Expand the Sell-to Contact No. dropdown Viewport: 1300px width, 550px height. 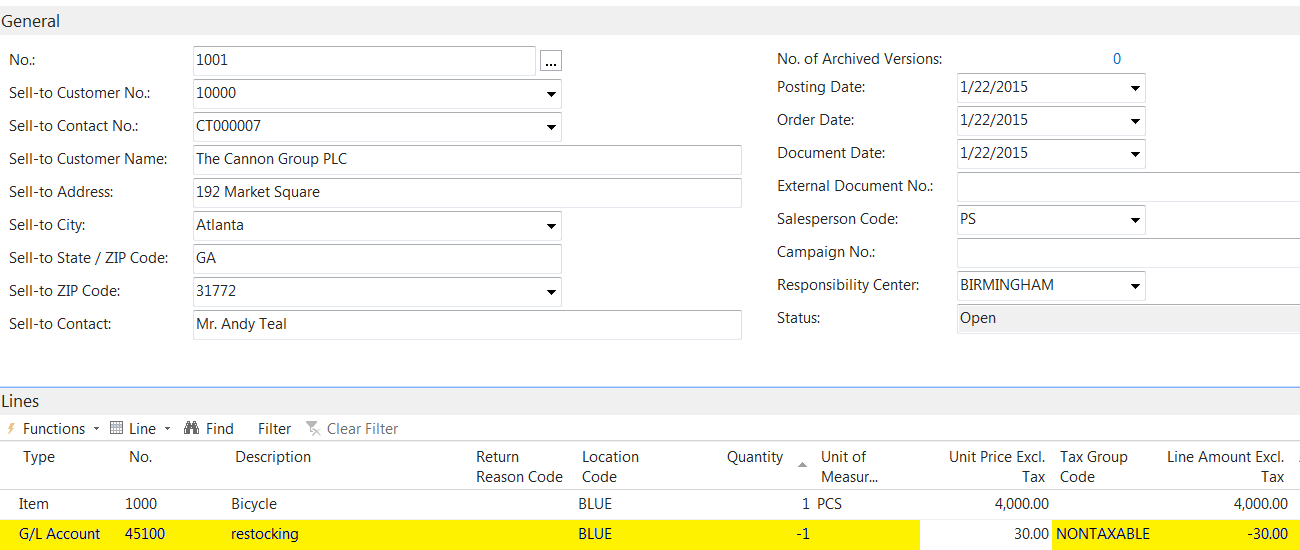click(551, 127)
